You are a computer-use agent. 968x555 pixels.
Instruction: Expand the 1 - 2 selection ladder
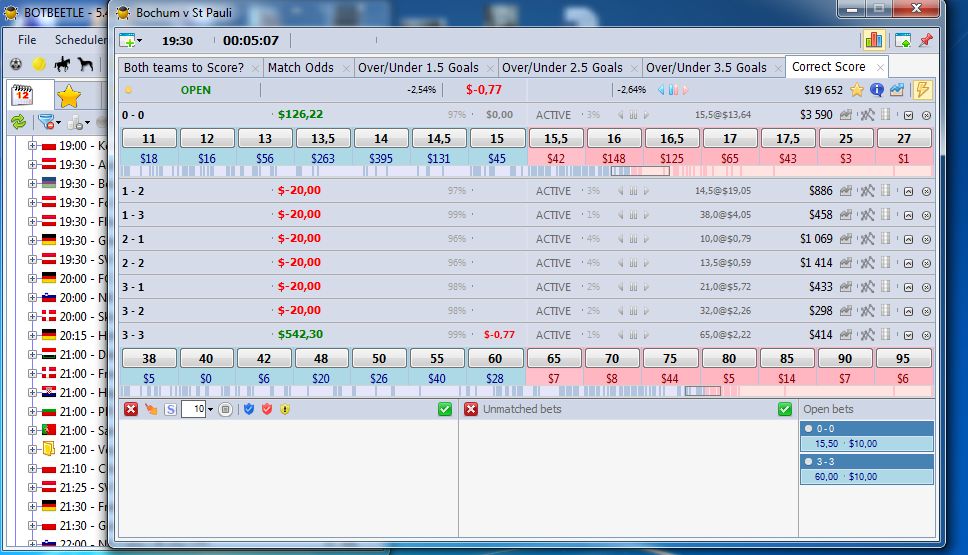point(908,191)
